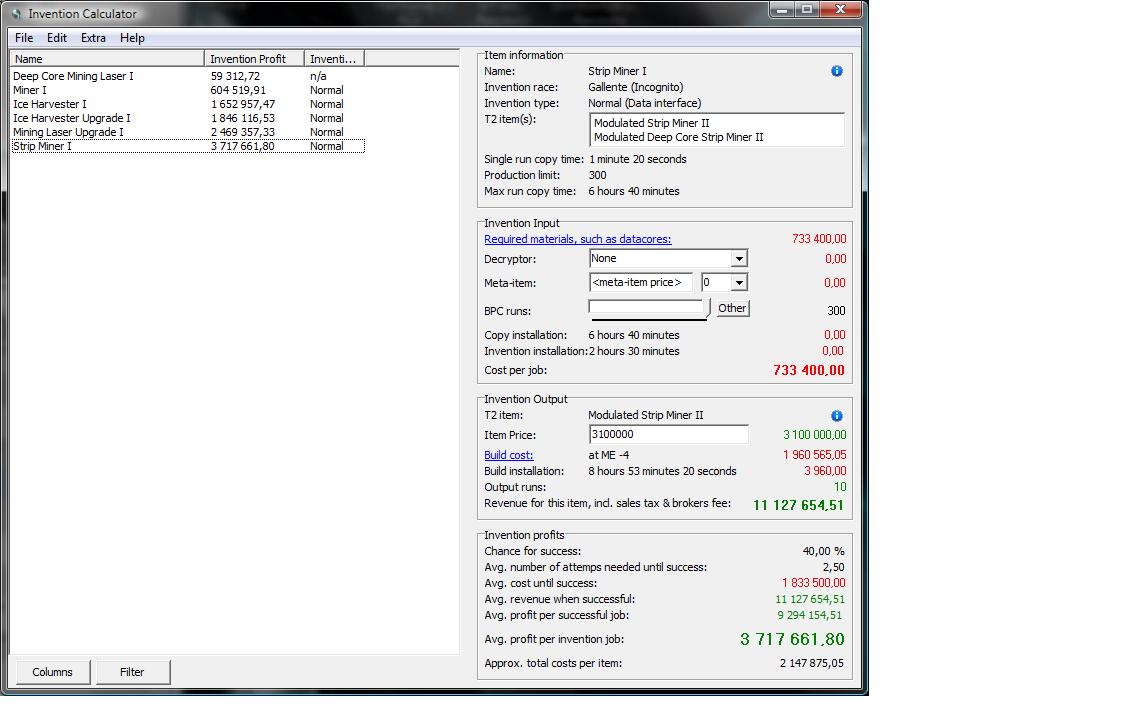The height and width of the screenshot is (717, 1141).
Task: Click the Cost per job value 733 400,00
Action: click(x=808, y=370)
